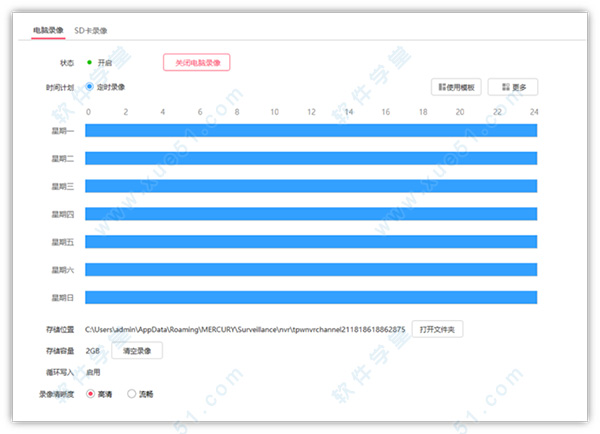Choose 高清 recording quality
The image size is (600, 434).
tap(90, 394)
